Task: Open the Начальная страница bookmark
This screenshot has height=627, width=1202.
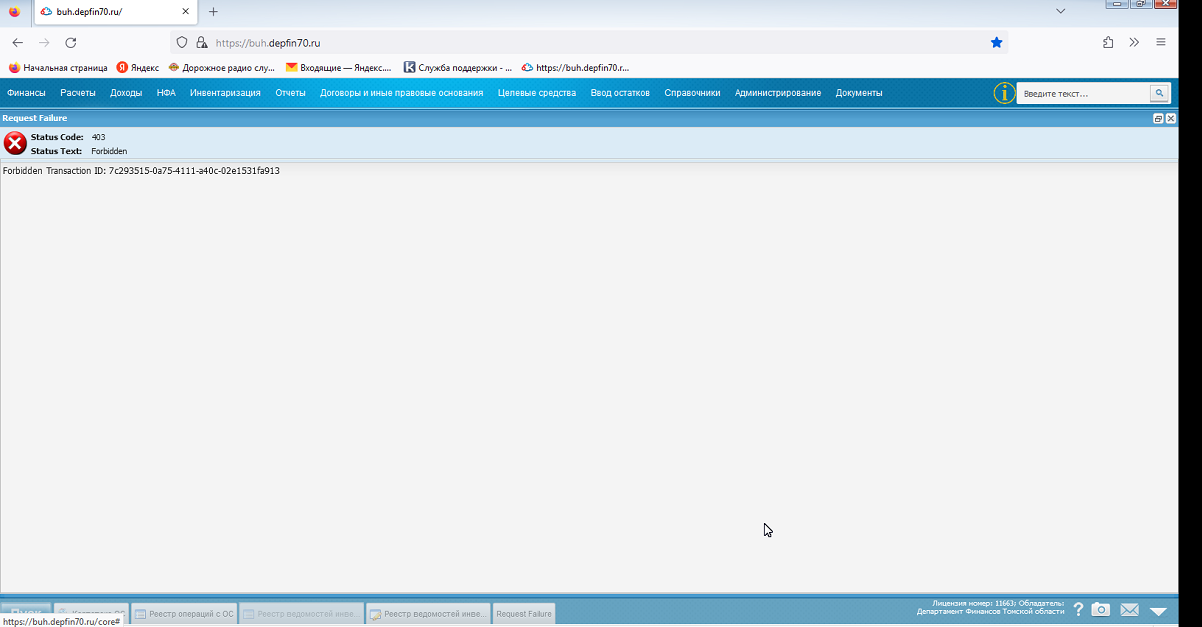Action: pyautogui.click(x=58, y=68)
